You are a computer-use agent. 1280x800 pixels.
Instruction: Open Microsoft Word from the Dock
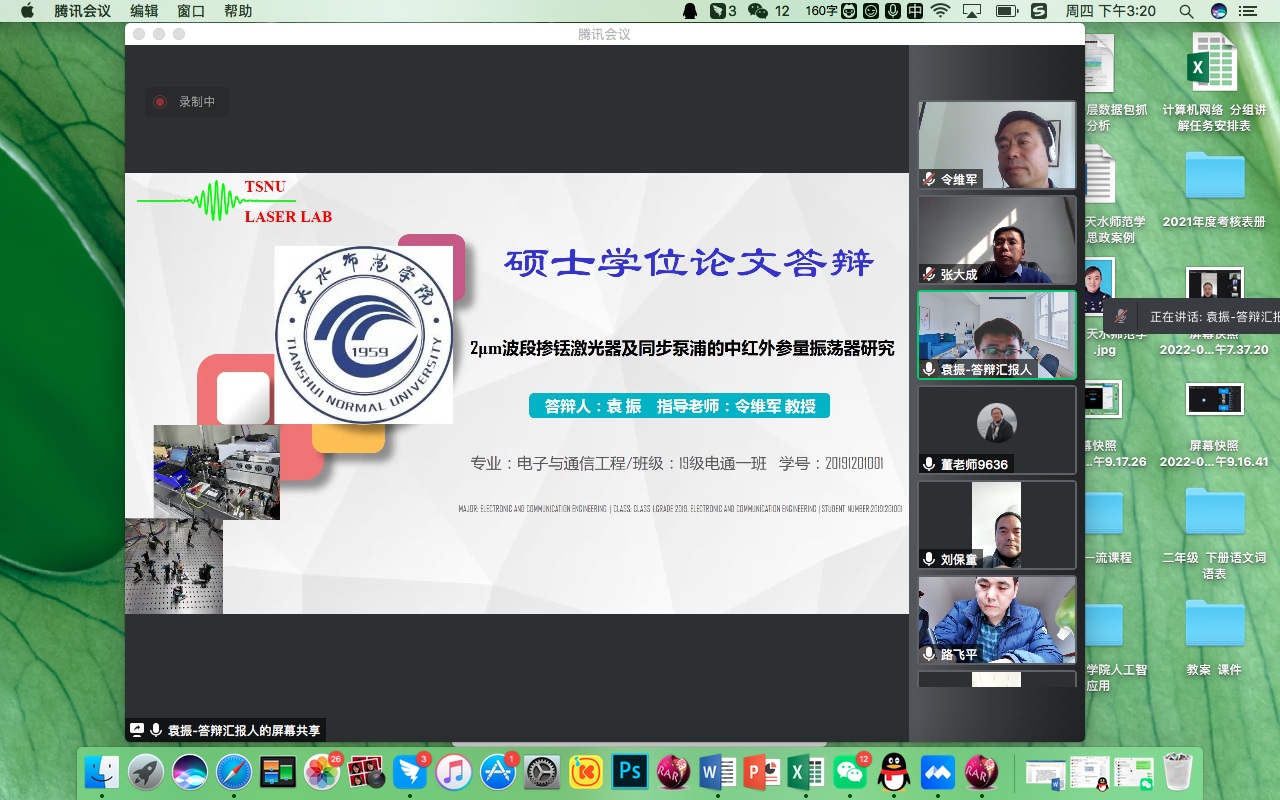718,771
